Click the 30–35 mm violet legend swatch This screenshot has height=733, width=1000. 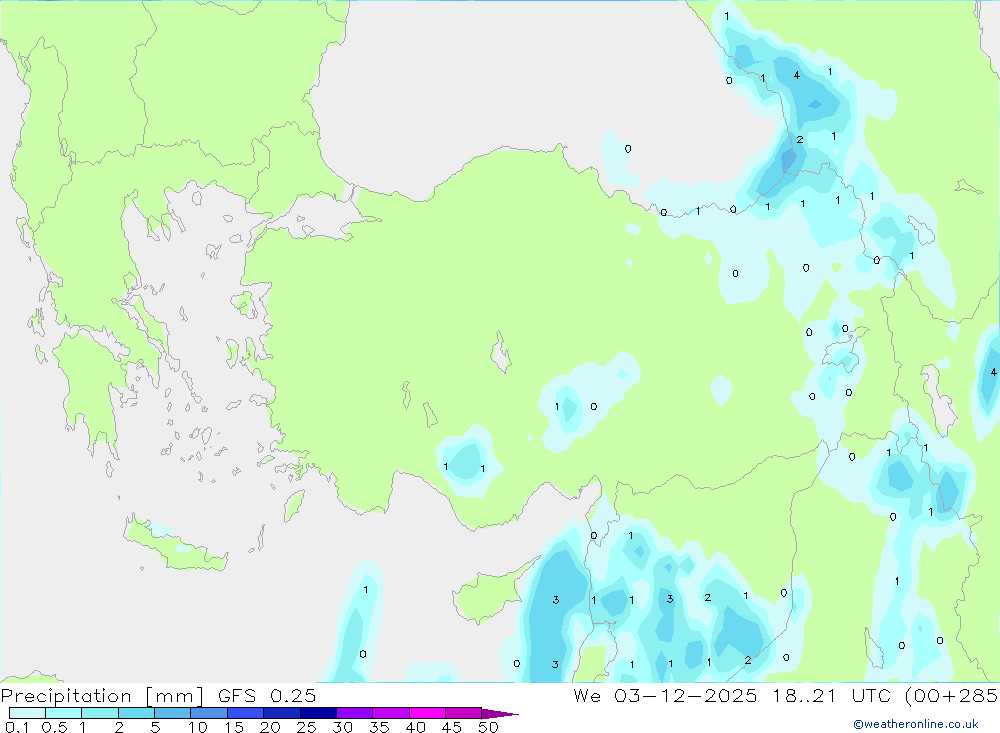[x=355, y=713]
